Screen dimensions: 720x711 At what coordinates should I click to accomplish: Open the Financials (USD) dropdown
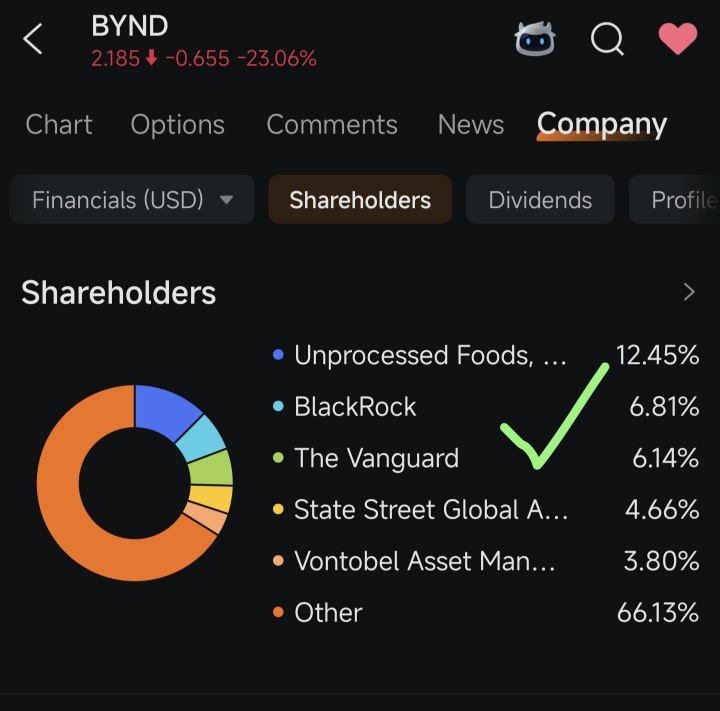click(x=132, y=199)
